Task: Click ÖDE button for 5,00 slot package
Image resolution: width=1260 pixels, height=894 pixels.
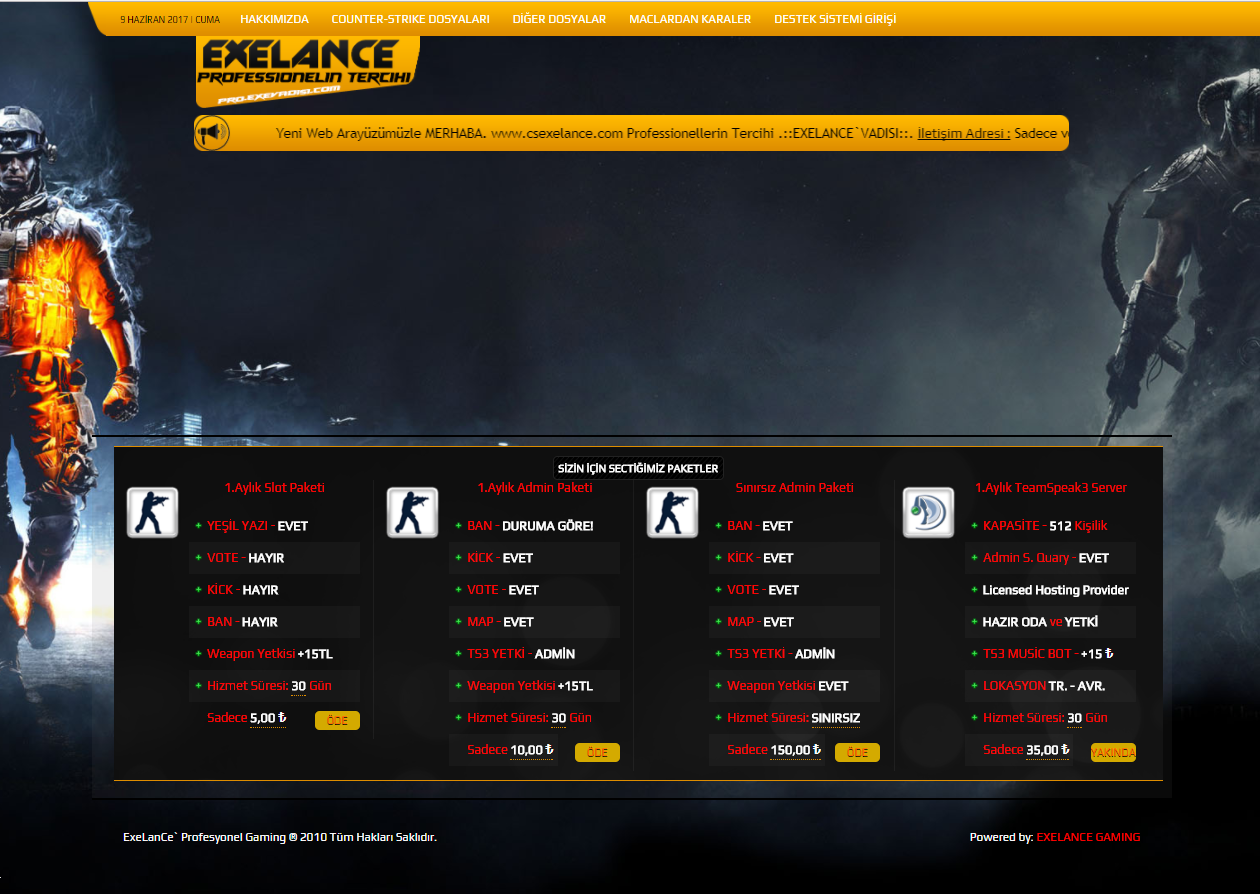Action: pos(337,720)
